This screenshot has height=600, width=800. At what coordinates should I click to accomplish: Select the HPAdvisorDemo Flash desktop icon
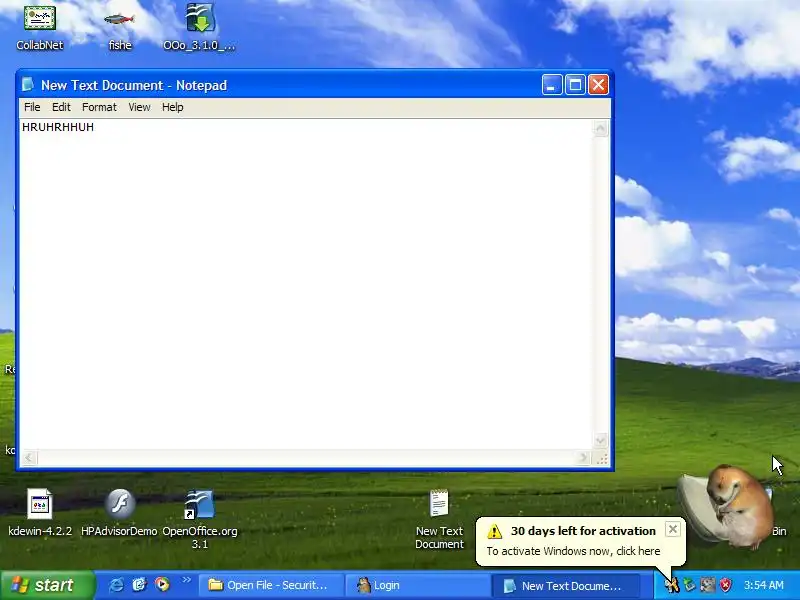[x=119, y=513]
